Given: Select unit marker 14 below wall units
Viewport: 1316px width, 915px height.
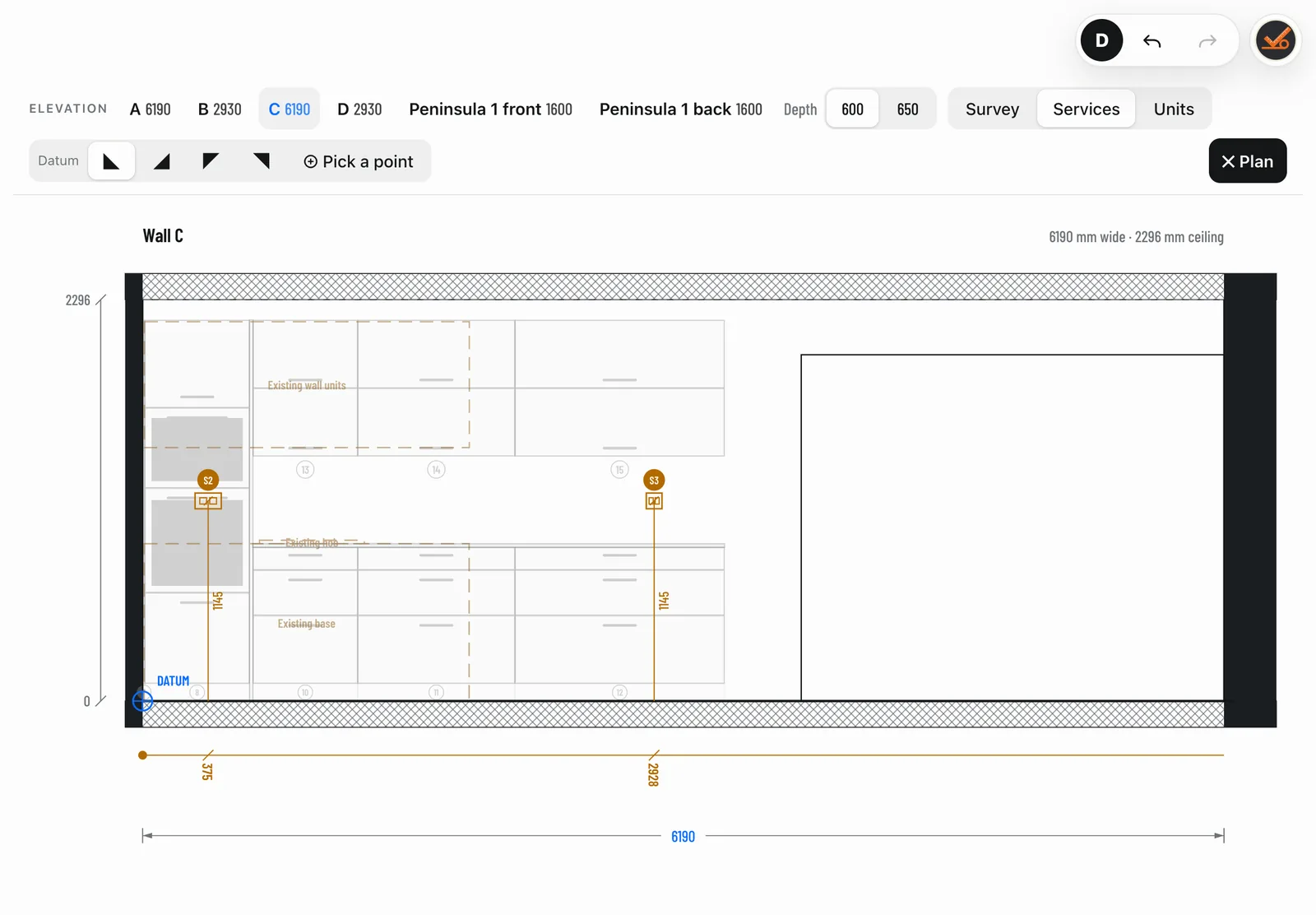Looking at the screenshot, I should 436,470.
